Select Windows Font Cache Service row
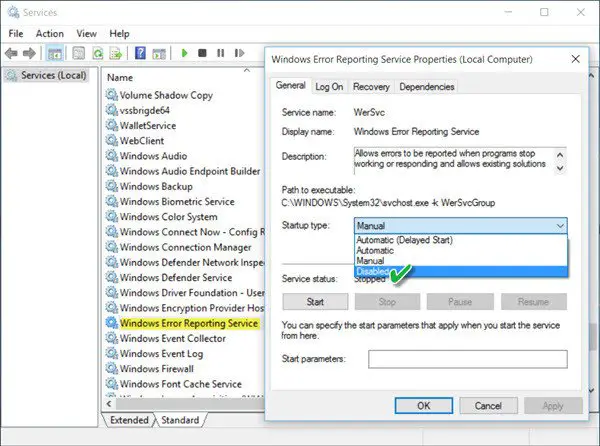 point(181,384)
